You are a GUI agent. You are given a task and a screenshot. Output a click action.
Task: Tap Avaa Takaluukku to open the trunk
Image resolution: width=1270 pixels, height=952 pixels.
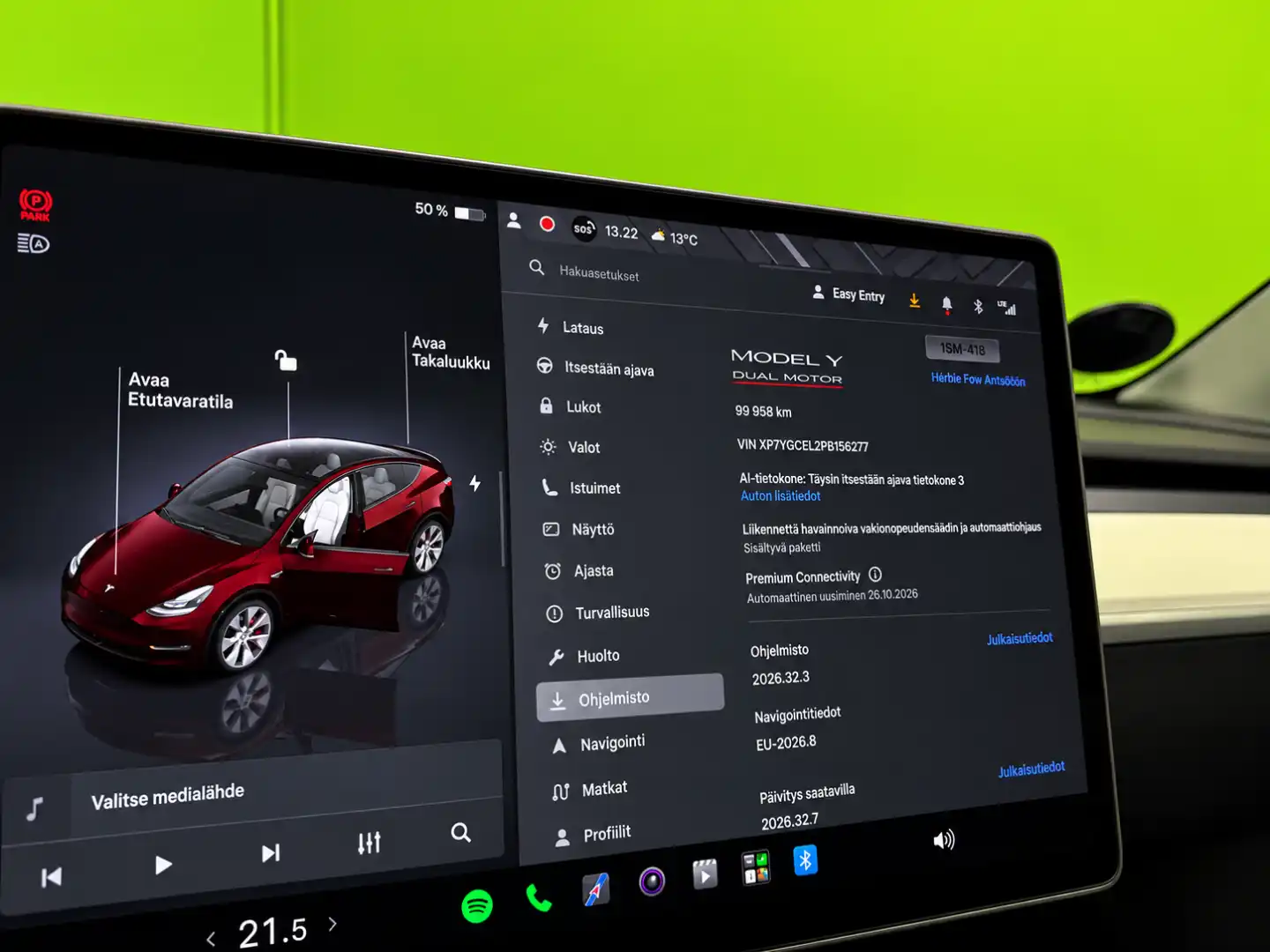451,353
